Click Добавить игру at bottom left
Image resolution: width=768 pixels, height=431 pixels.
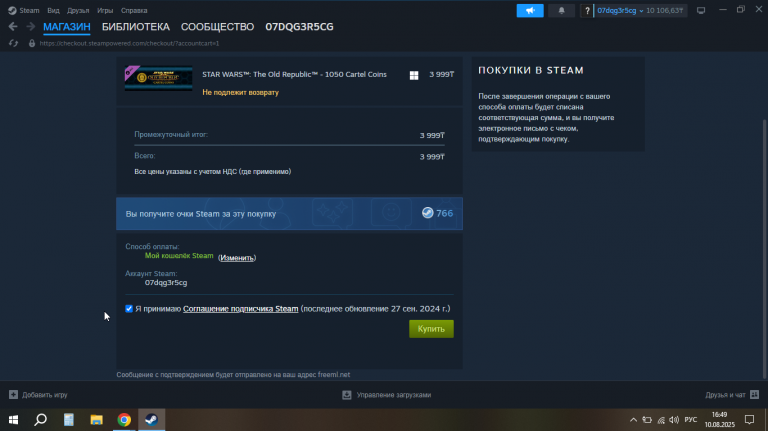point(45,395)
